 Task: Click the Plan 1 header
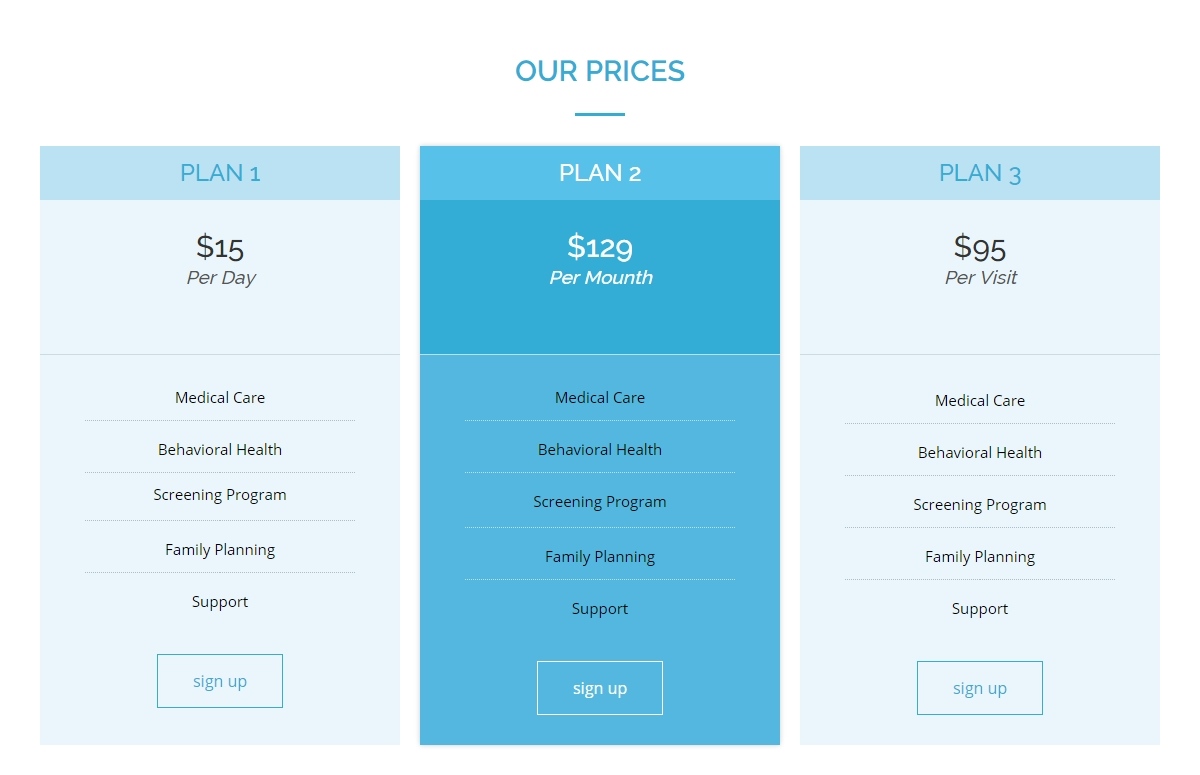point(220,173)
